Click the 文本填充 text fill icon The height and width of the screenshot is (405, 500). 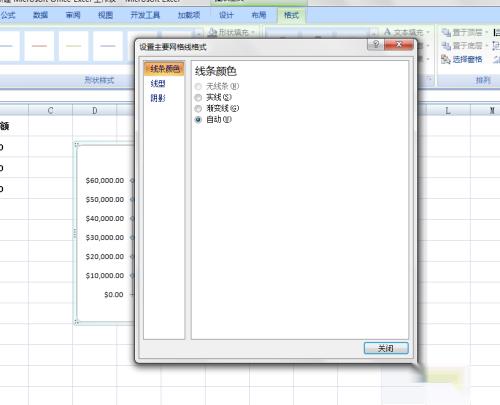click(x=387, y=32)
